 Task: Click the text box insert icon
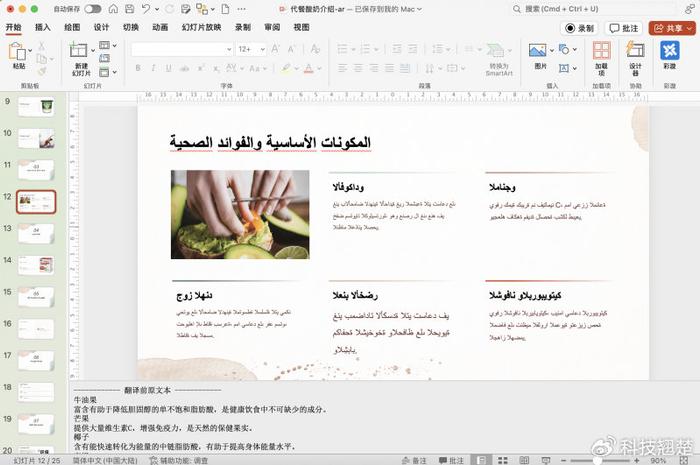[564, 68]
